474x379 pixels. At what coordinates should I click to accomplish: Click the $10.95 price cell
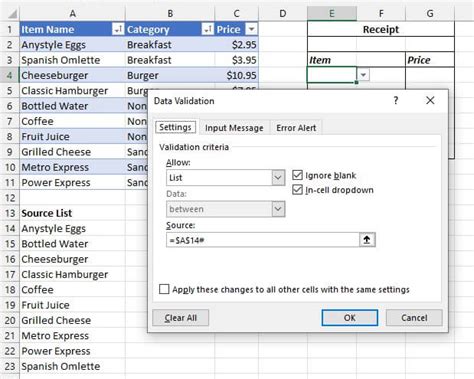pos(237,75)
